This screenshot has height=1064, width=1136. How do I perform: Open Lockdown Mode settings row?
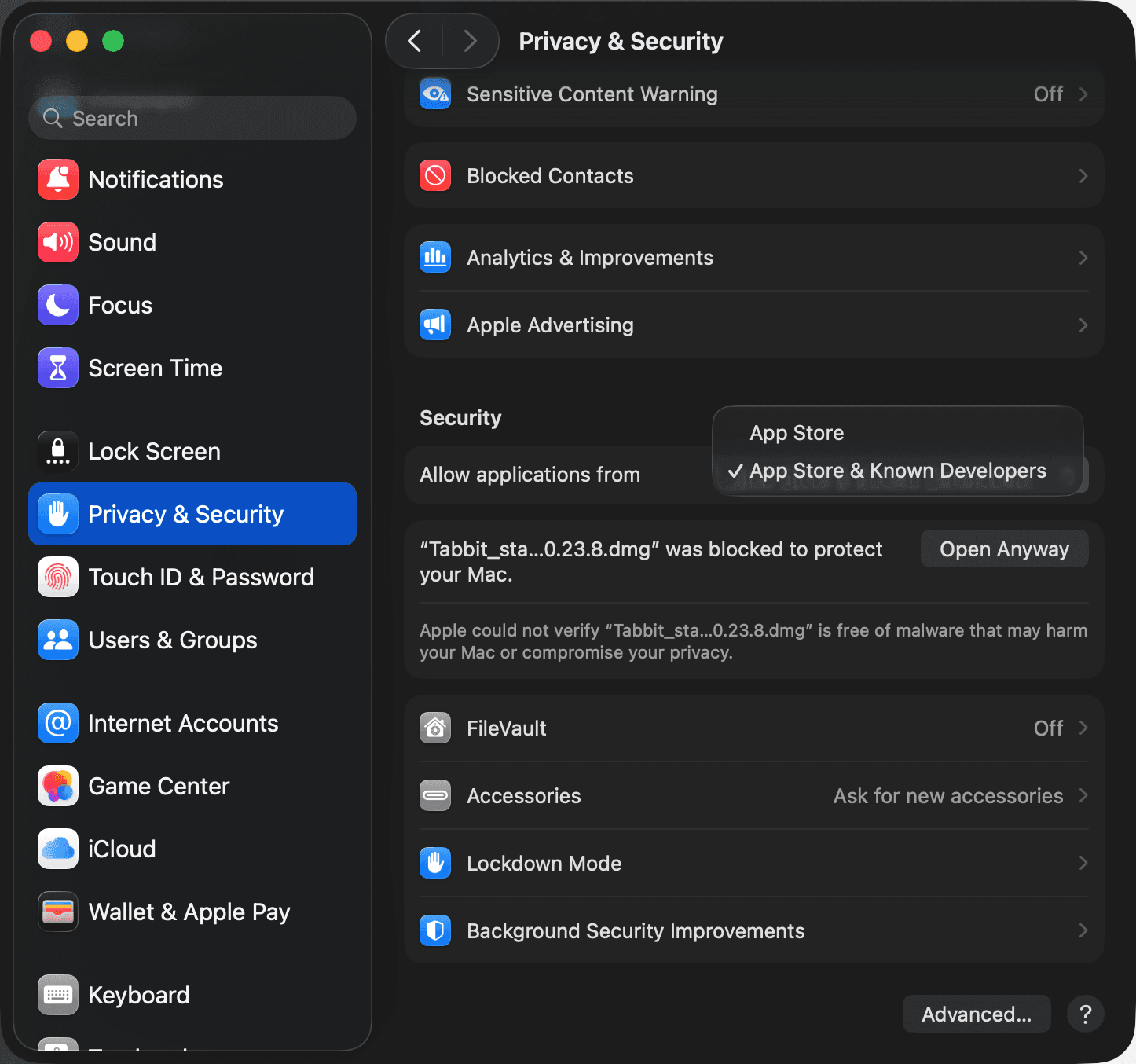click(754, 864)
